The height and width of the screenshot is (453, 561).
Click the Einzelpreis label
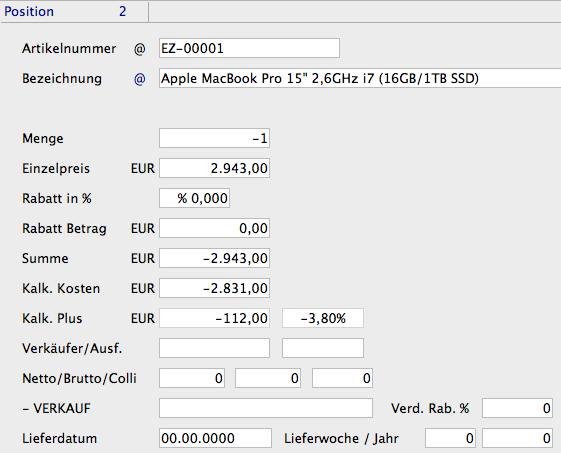pos(56,169)
